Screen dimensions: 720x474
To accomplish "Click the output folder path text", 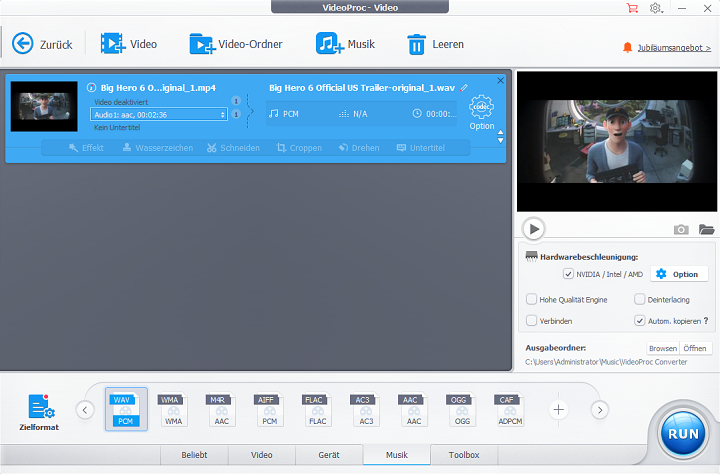I will click(x=606, y=362).
